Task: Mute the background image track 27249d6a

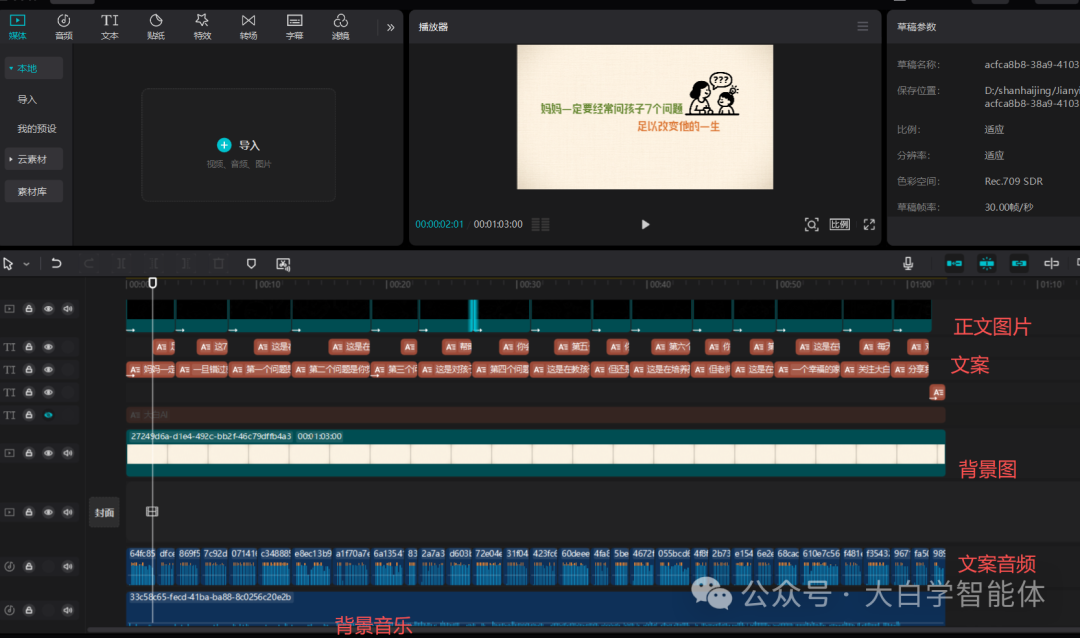Action: 68,453
